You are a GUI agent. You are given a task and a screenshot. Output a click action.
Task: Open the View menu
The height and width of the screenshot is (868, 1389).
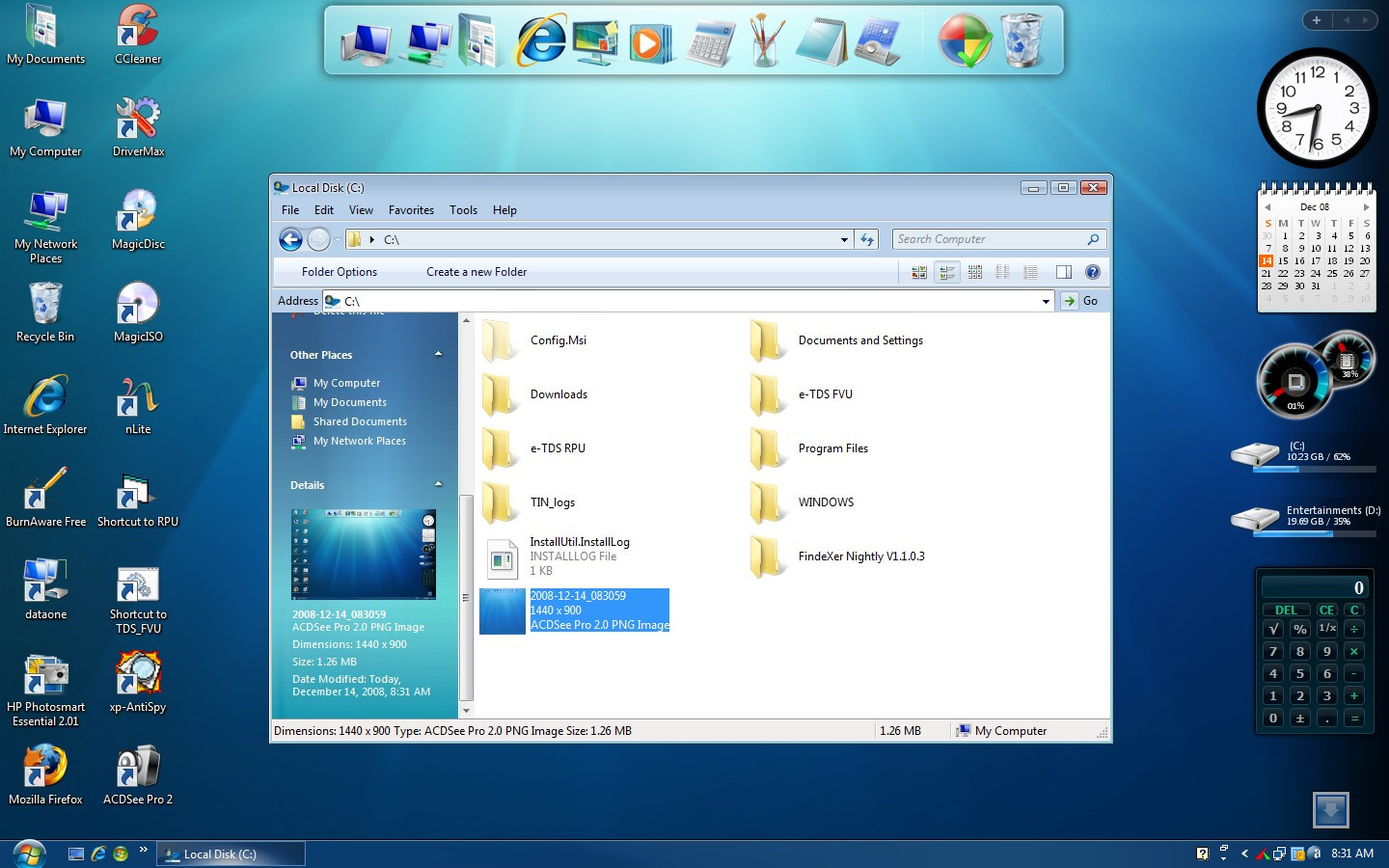tap(361, 210)
